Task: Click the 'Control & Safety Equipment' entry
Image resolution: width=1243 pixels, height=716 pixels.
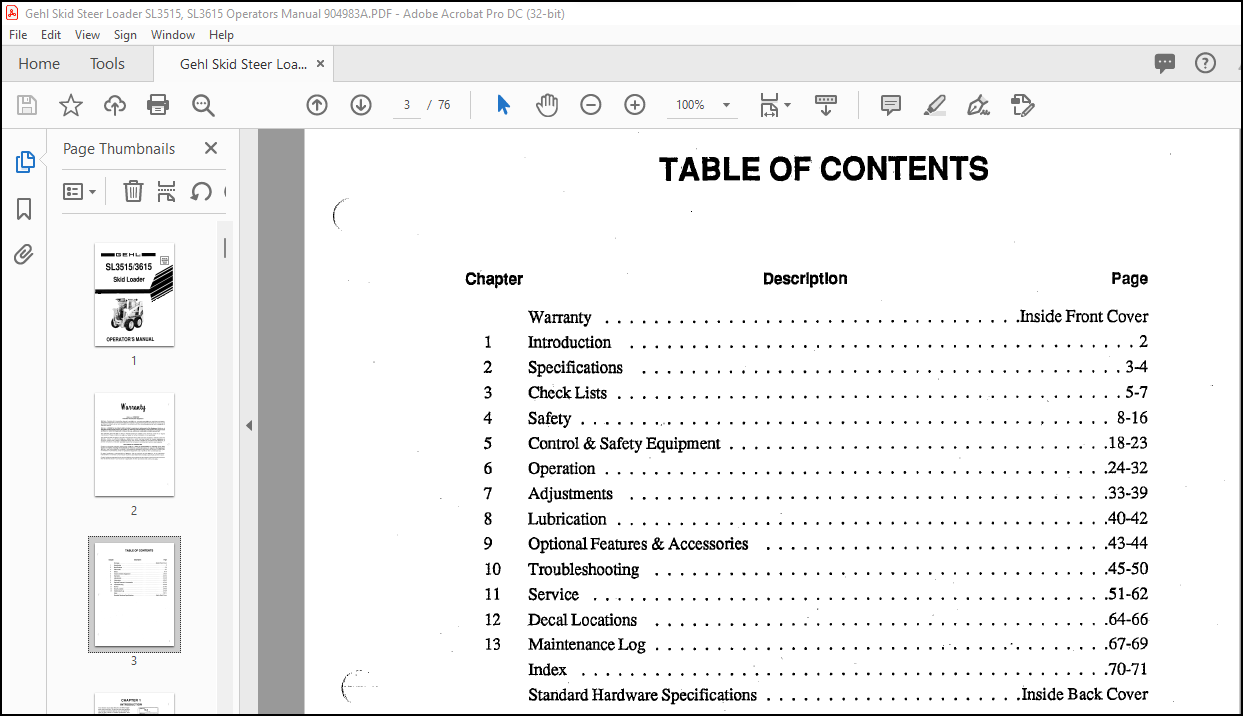Action: pos(624,443)
